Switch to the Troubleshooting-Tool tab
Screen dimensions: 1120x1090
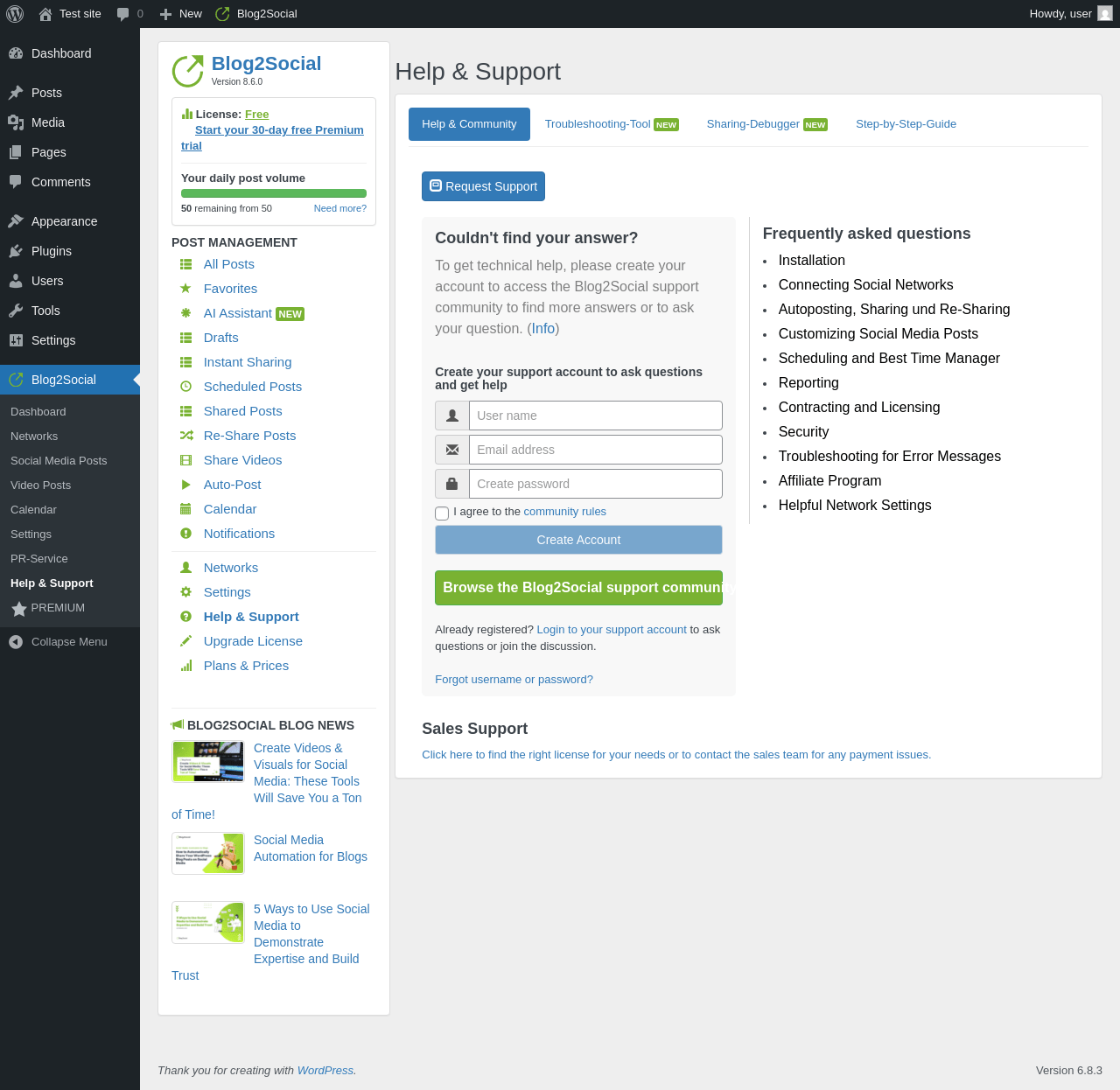[612, 124]
